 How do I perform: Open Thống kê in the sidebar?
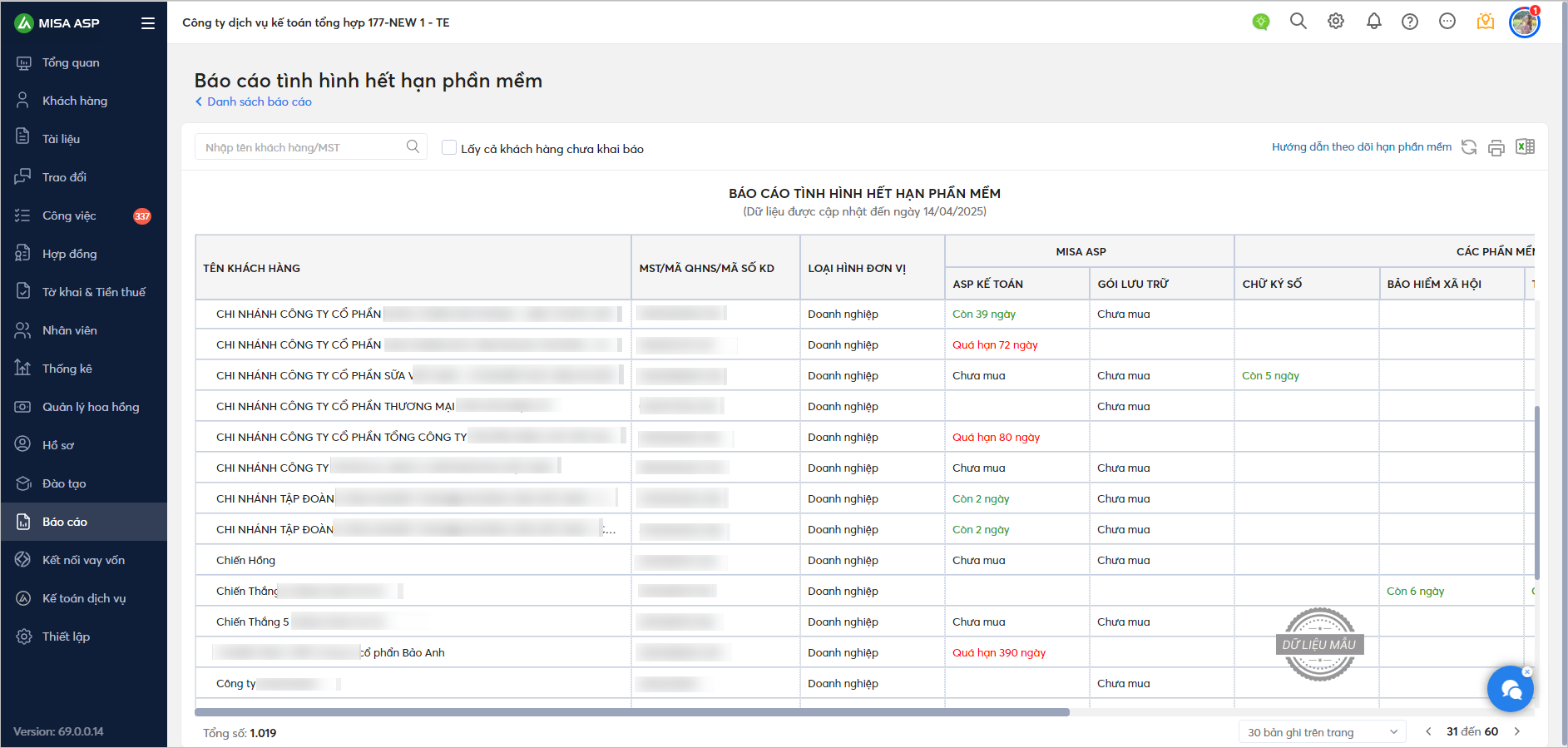click(83, 369)
